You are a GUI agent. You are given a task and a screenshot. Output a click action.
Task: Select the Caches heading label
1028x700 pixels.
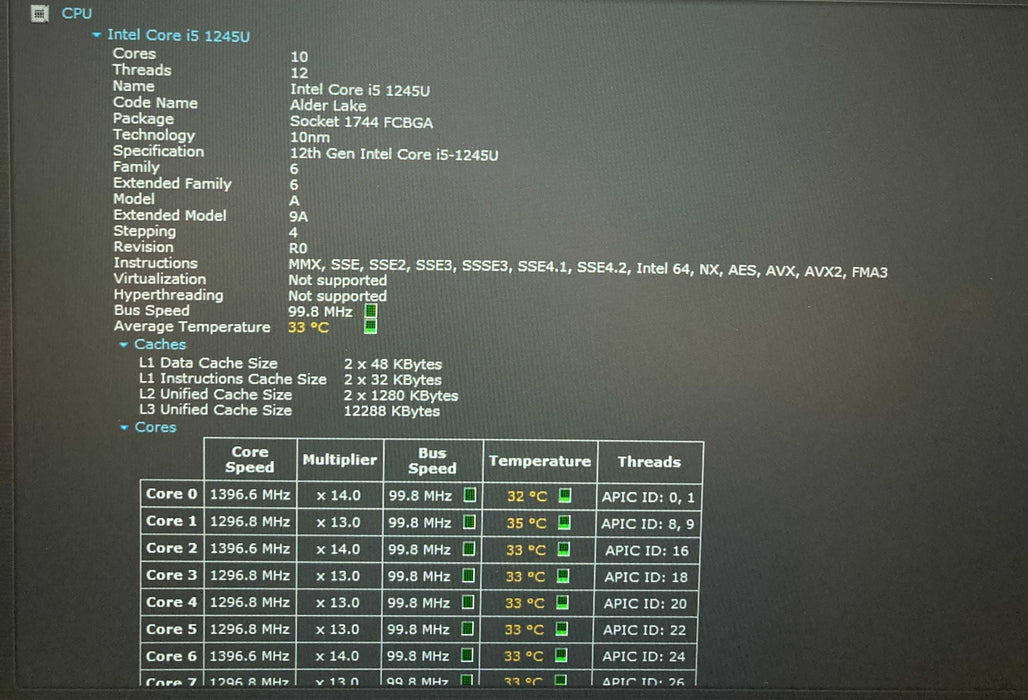pos(160,345)
